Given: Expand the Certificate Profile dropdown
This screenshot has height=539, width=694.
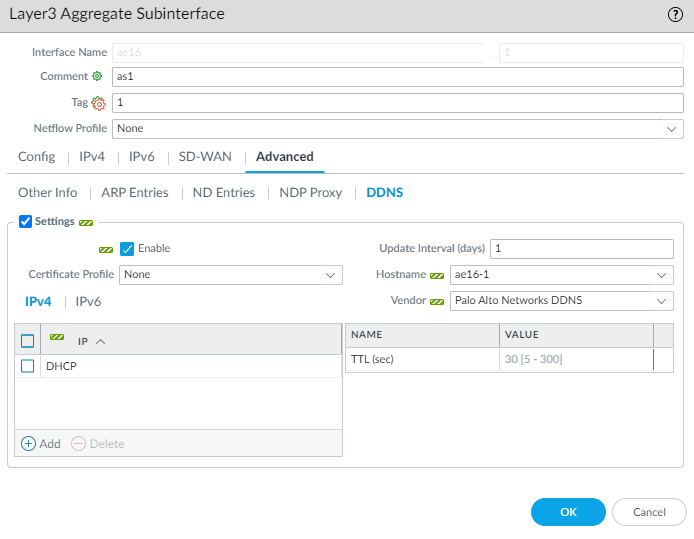Looking at the screenshot, I should pyautogui.click(x=231, y=274).
